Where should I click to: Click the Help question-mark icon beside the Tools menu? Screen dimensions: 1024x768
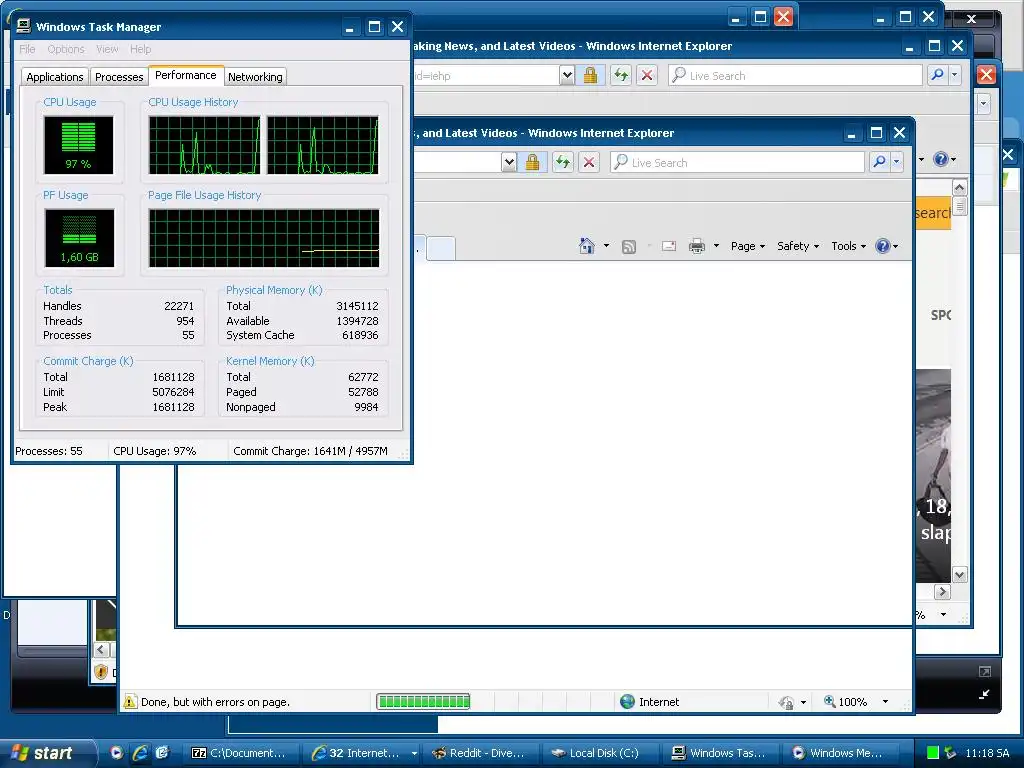click(882, 246)
